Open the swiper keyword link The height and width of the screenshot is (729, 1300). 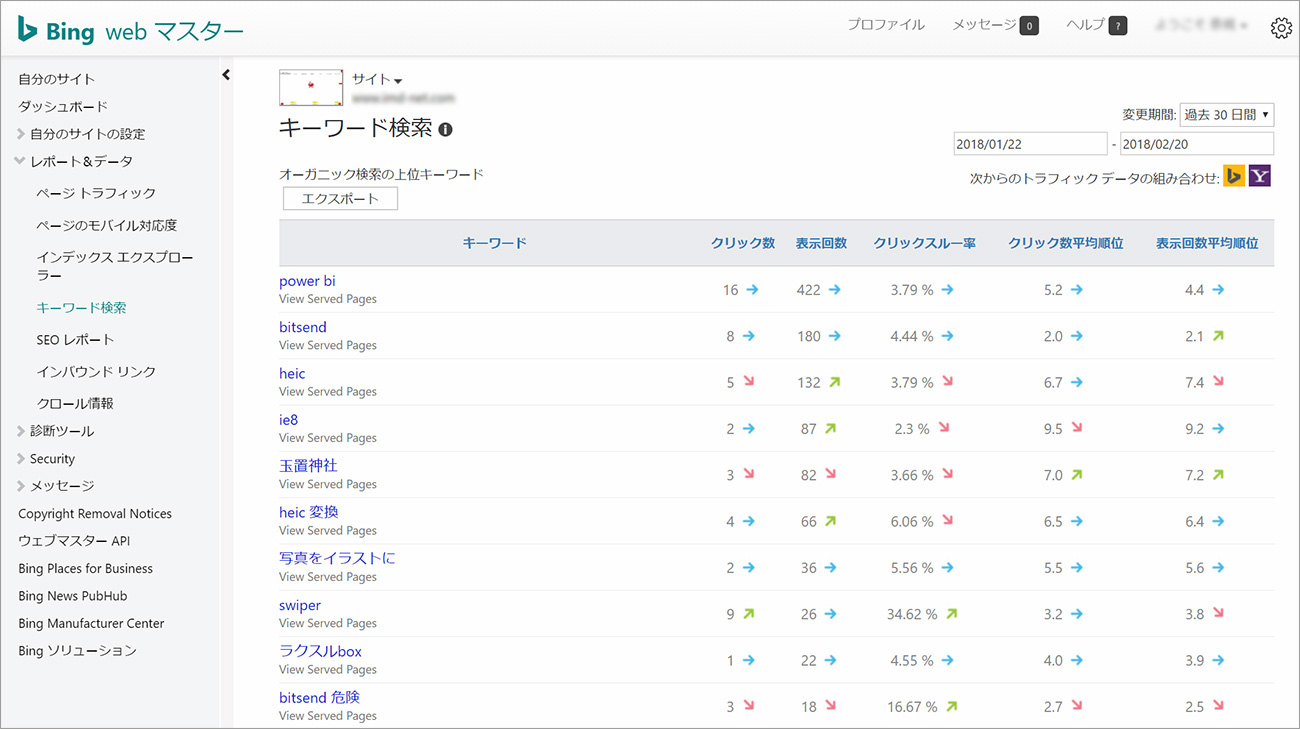tap(300, 605)
